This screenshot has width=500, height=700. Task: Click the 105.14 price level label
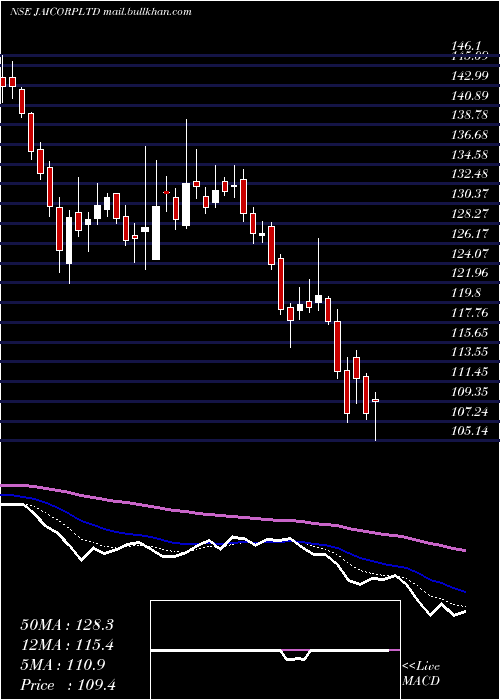click(x=470, y=430)
